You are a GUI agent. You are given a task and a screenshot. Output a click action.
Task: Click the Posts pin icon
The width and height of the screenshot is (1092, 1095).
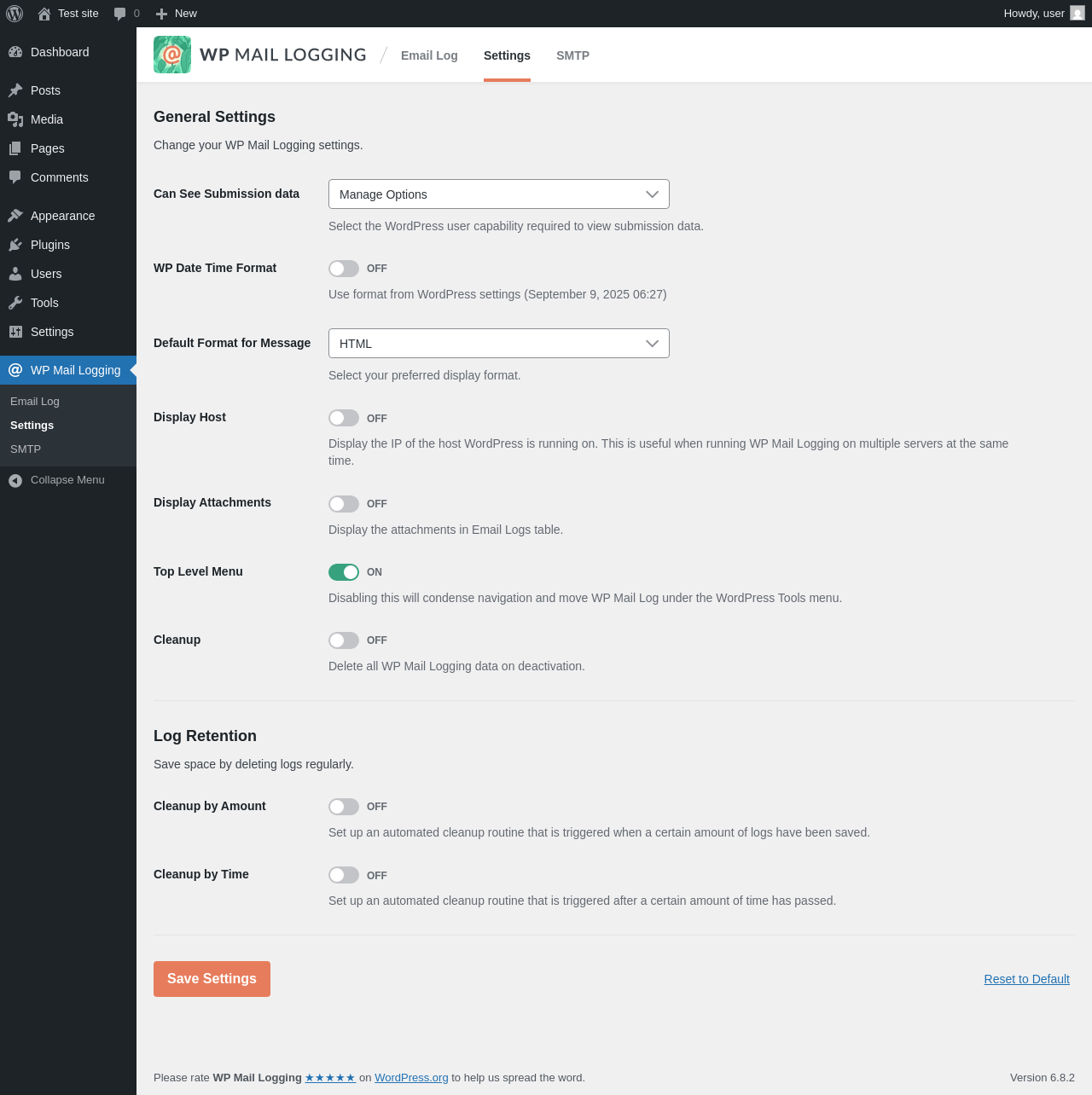click(15, 90)
